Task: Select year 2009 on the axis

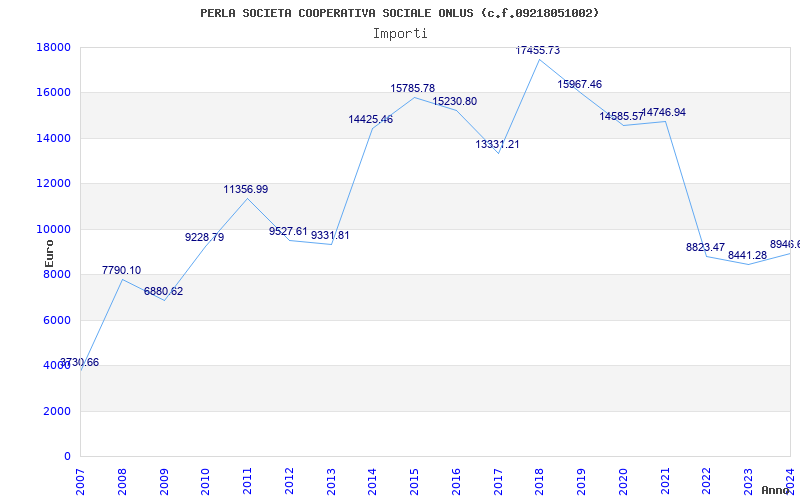Action: [x=164, y=482]
